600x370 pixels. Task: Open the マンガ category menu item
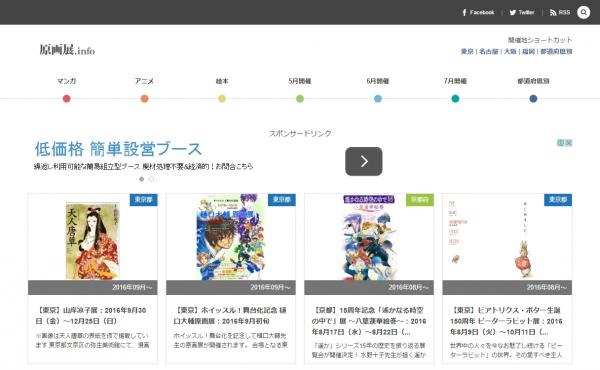tap(67, 81)
